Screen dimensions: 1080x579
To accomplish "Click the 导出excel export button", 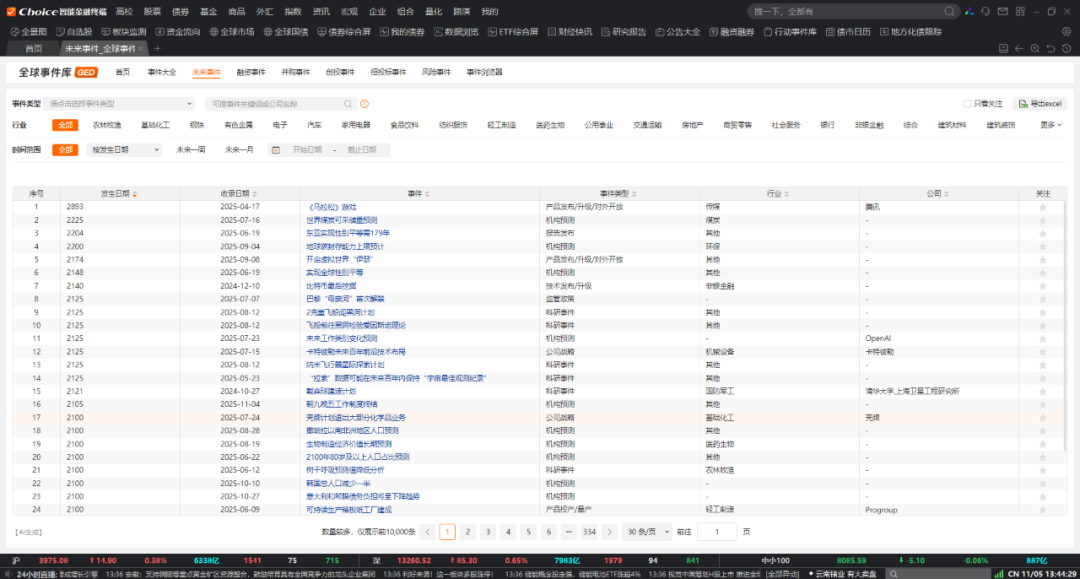I will click(x=1040, y=103).
